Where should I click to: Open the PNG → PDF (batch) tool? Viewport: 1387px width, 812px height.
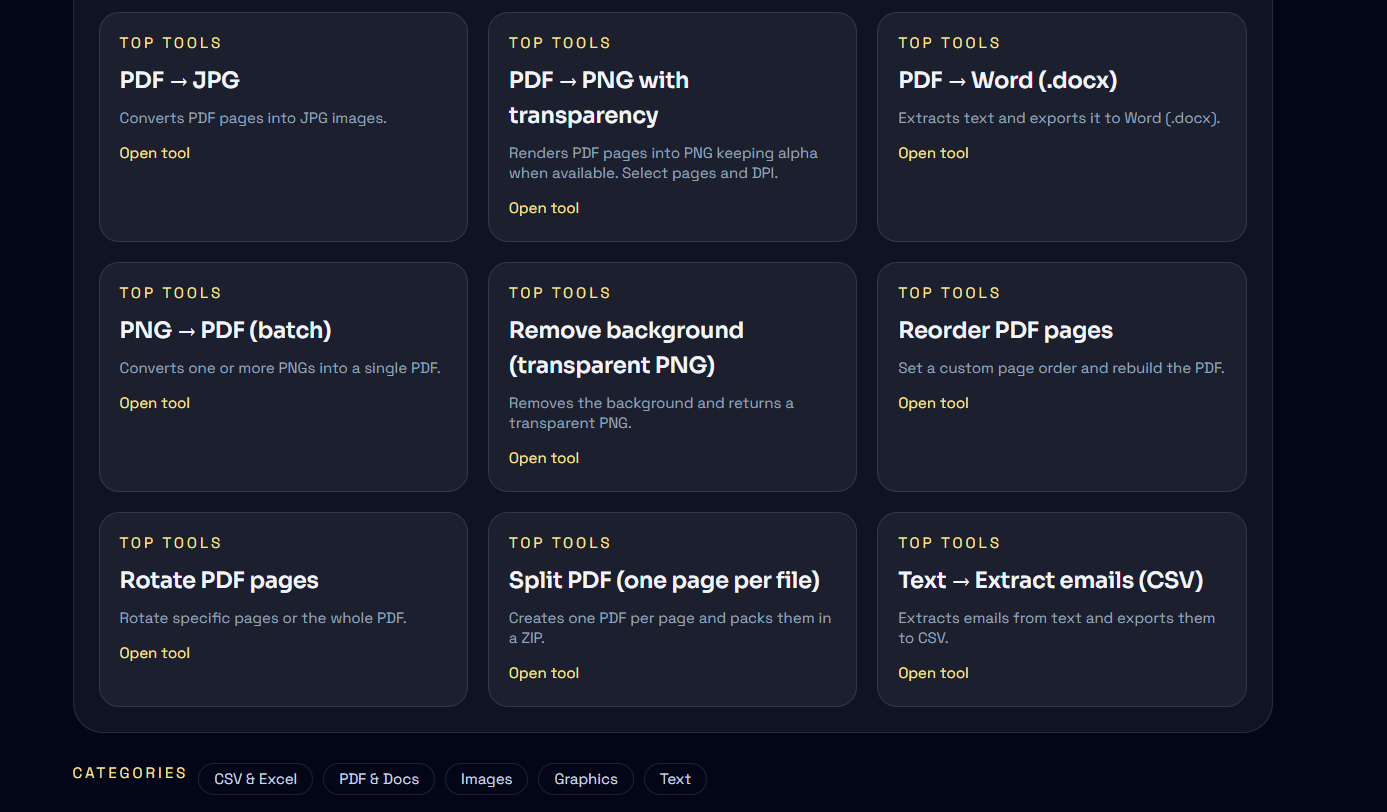pos(154,402)
